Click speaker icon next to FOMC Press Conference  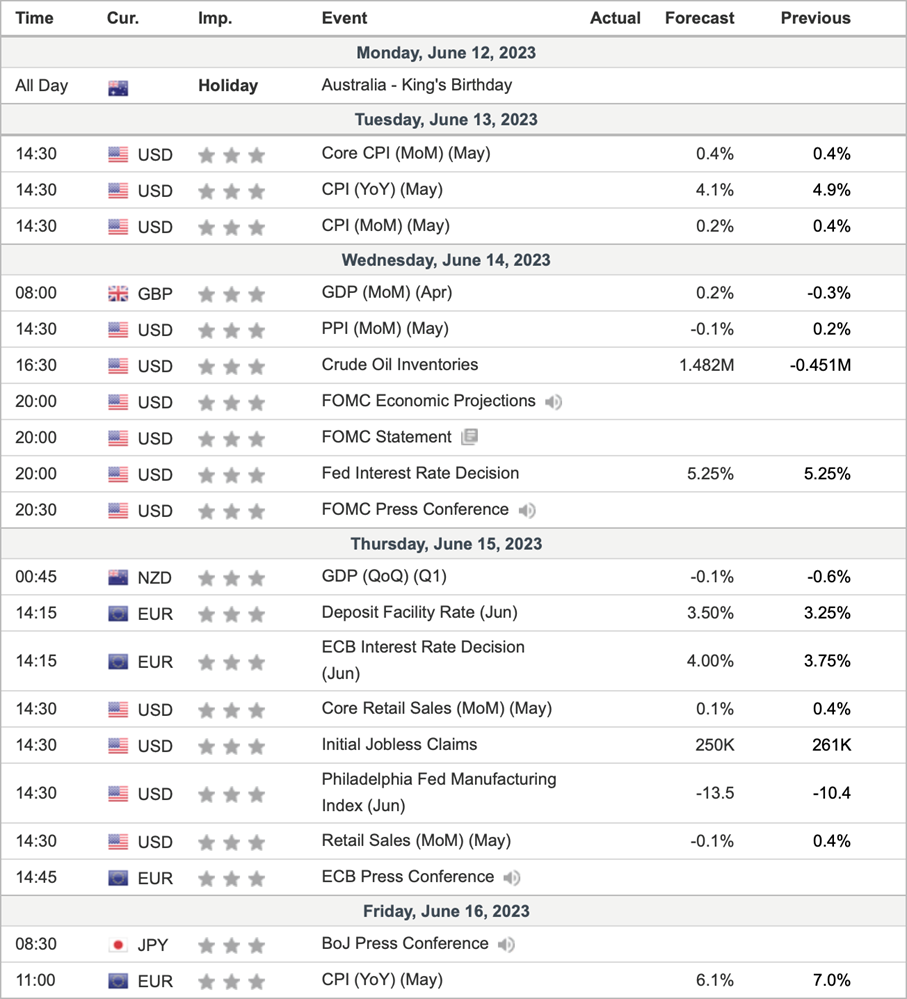[x=526, y=510]
